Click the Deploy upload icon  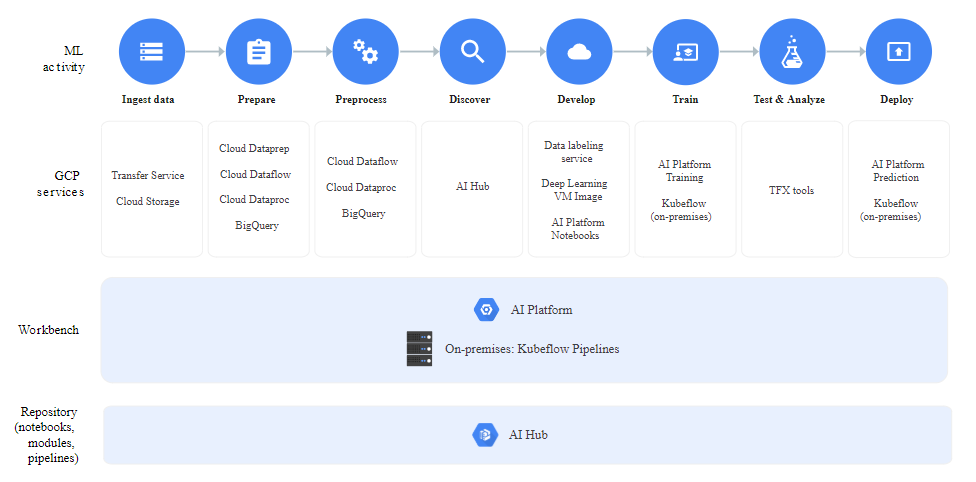[898, 51]
